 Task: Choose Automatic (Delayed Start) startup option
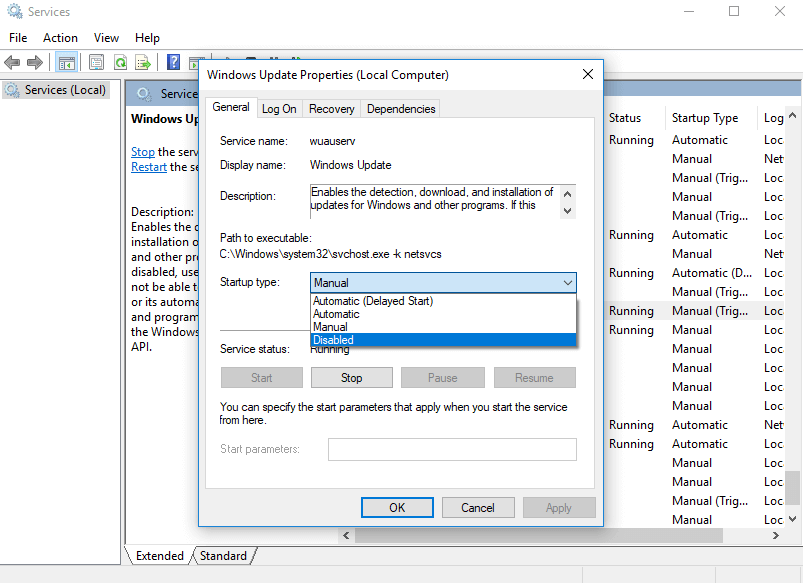(x=443, y=301)
